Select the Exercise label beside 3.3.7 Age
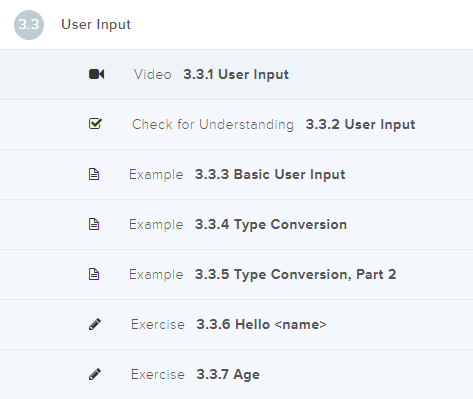 tap(158, 374)
